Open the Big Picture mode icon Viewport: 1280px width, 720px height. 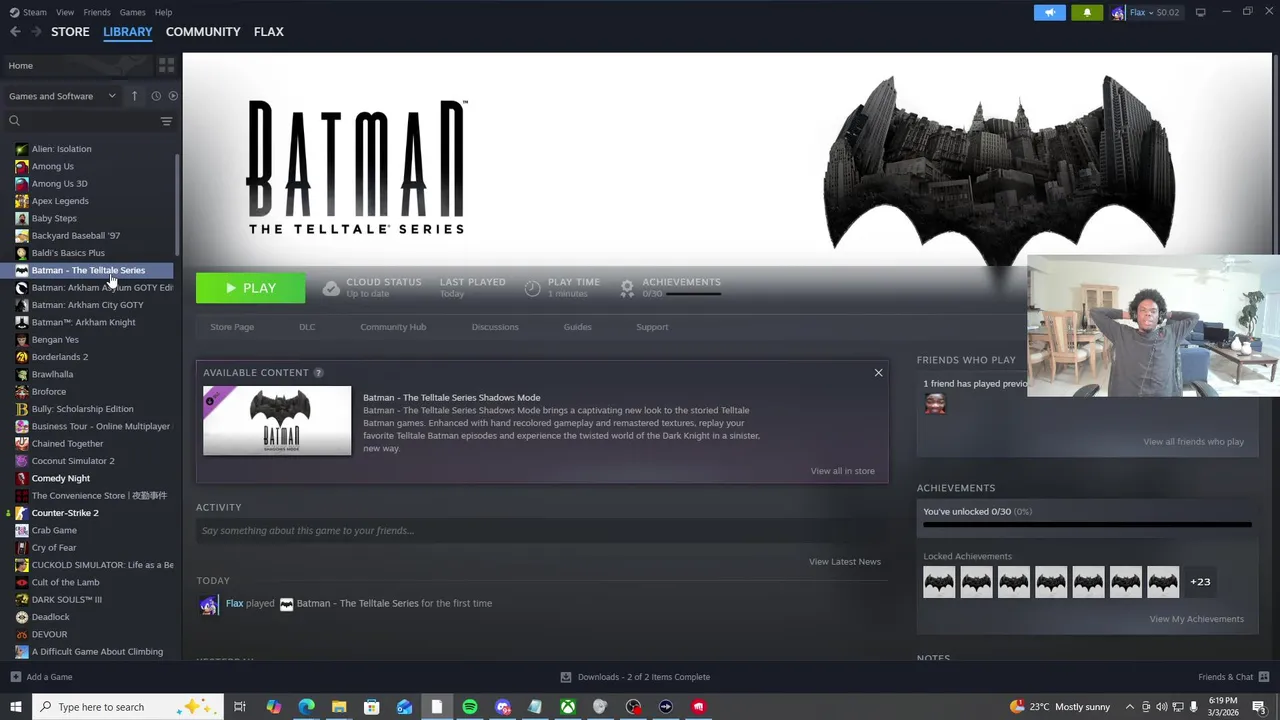1201,12
